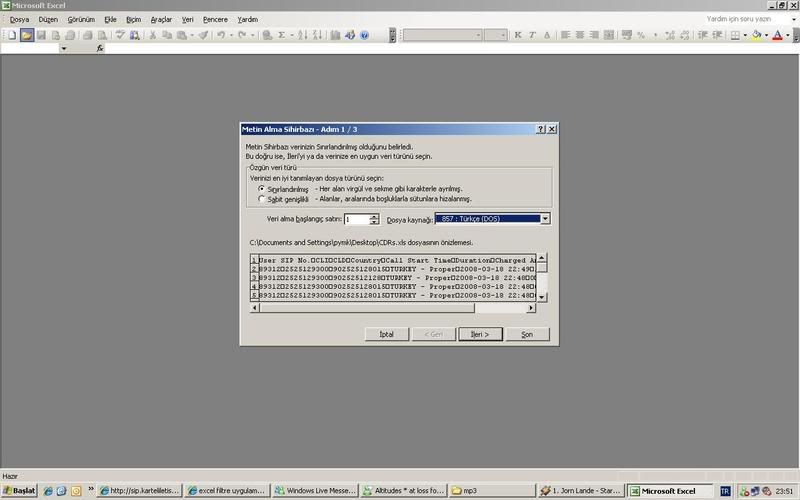Click the Sort Ascending icon

(303, 35)
